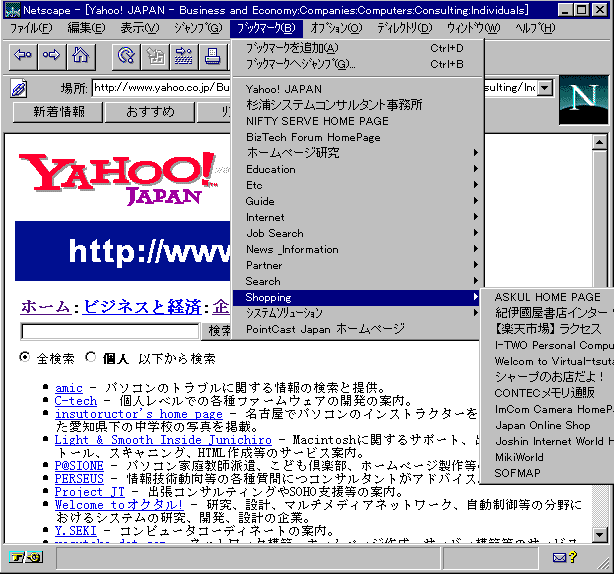614x574 pixels.
Task: Click the Netscape N logo
Action: click(x=583, y=100)
